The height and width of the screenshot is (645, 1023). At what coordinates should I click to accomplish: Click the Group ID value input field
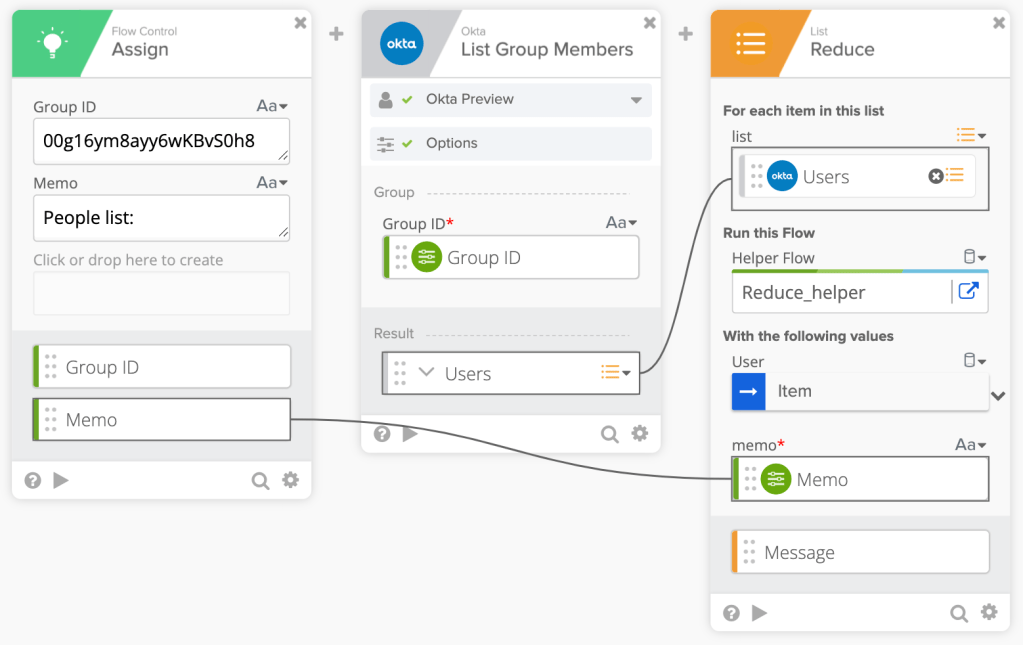pos(160,141)
